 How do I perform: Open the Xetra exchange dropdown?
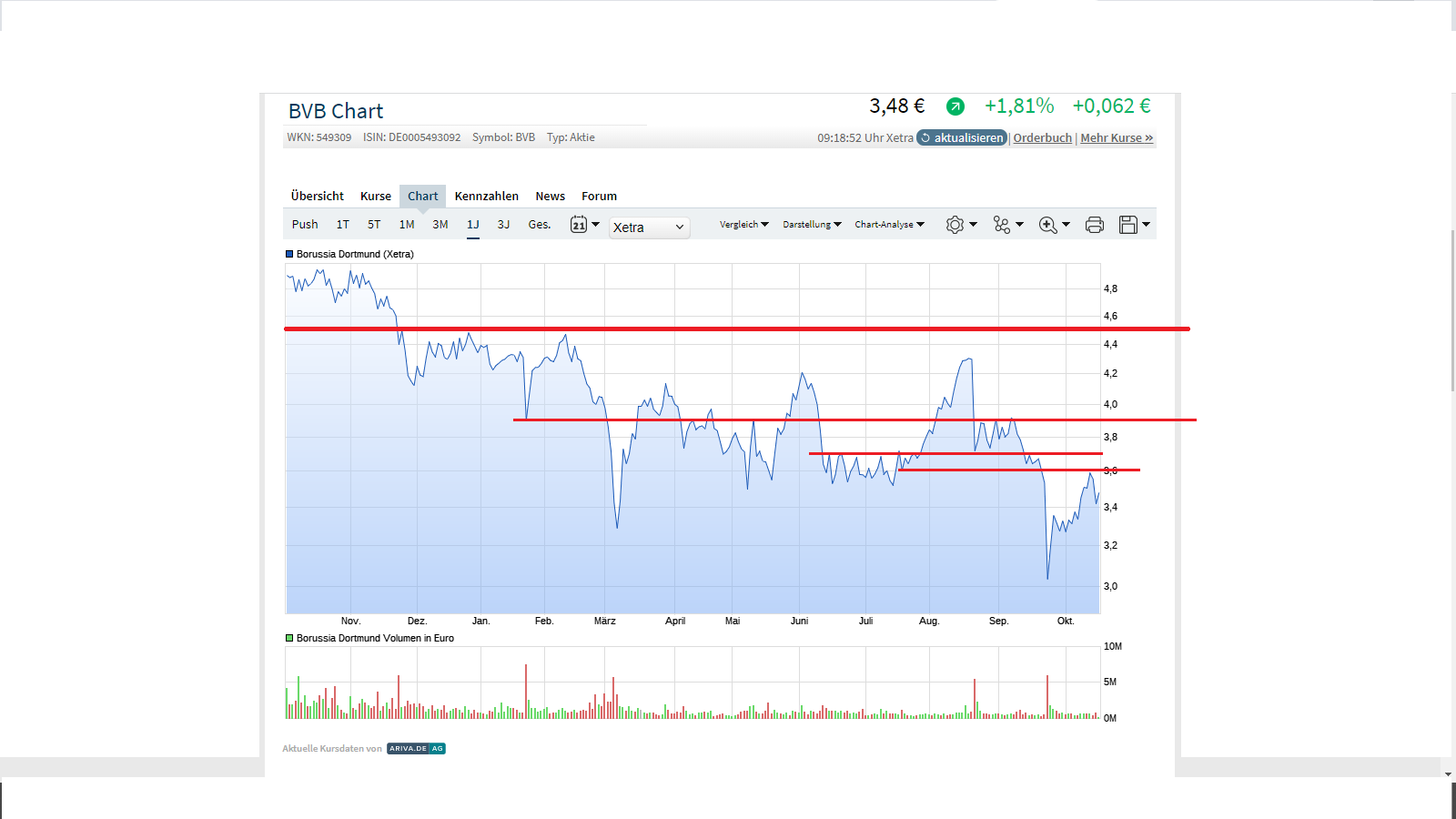tap(650, 227)
